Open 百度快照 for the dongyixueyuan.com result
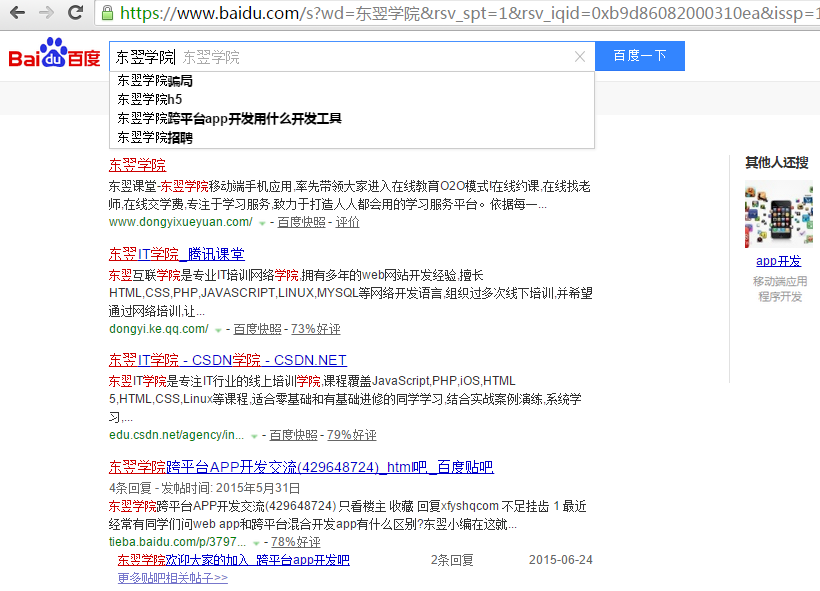820x591 pixels. coord(301,222)
